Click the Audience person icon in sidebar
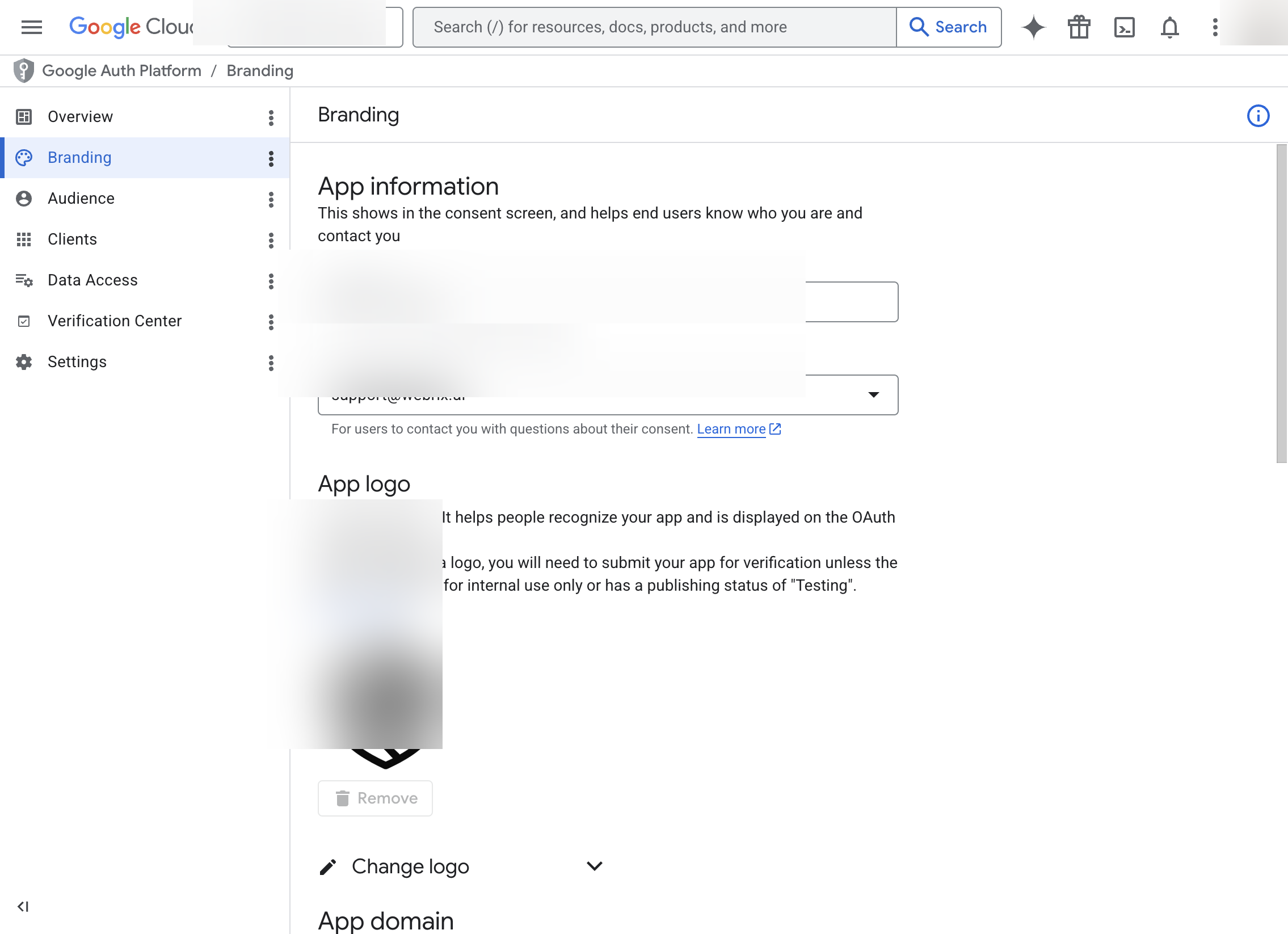The height and width of the screenshot is (934, 1288). (24, 198)
